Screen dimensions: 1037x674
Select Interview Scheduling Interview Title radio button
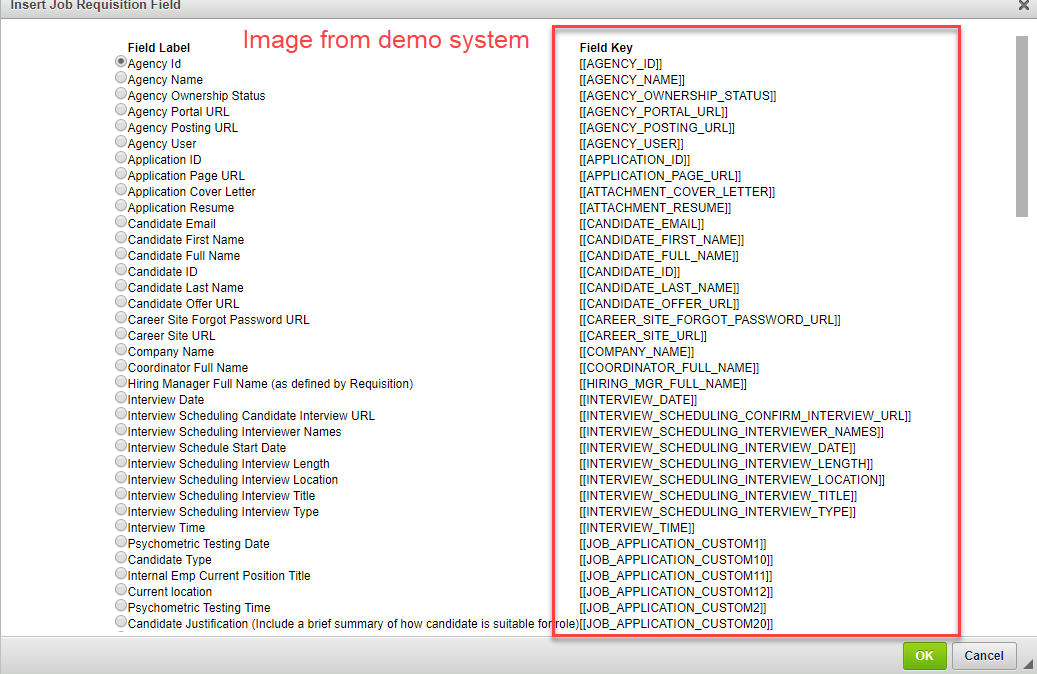point(120,493)
